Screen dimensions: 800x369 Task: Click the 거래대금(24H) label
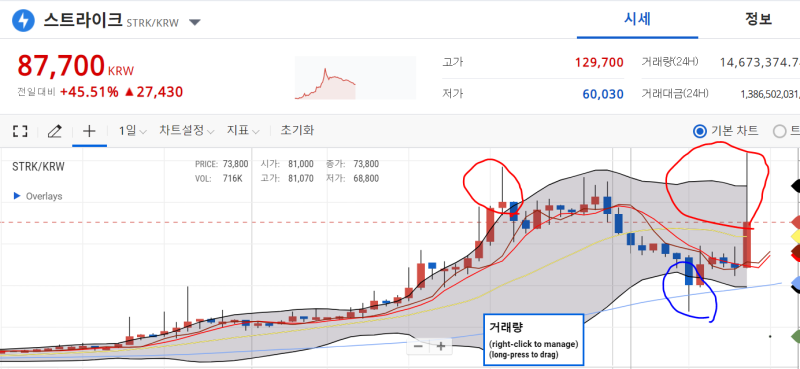[x=675, y=94]
